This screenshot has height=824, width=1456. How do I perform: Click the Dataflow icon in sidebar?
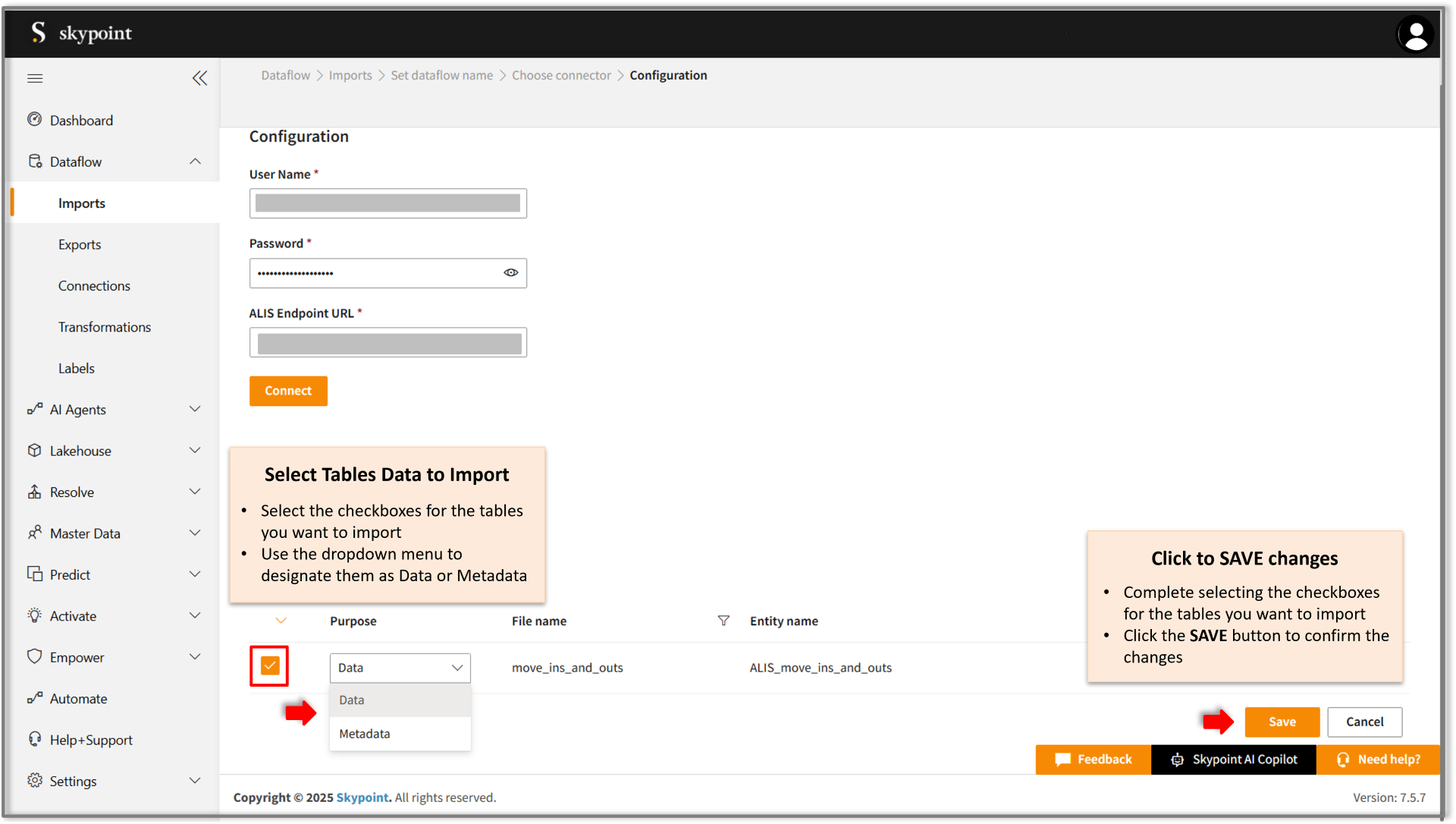click(33, 161)
